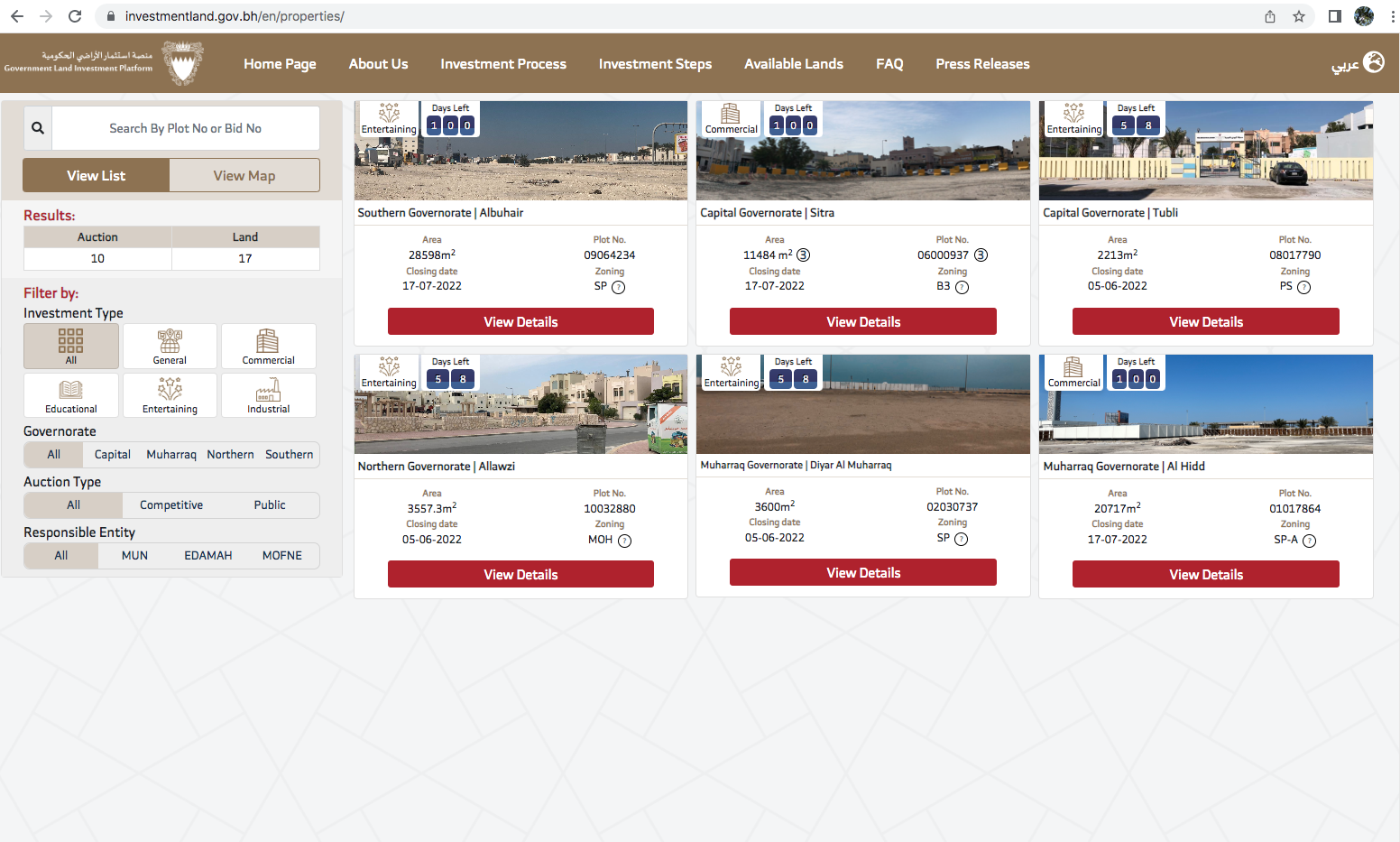The width and height of the screenshot is (1400, 842).
Task: Open the Available Lands menu item
Action: coord(793,64)
